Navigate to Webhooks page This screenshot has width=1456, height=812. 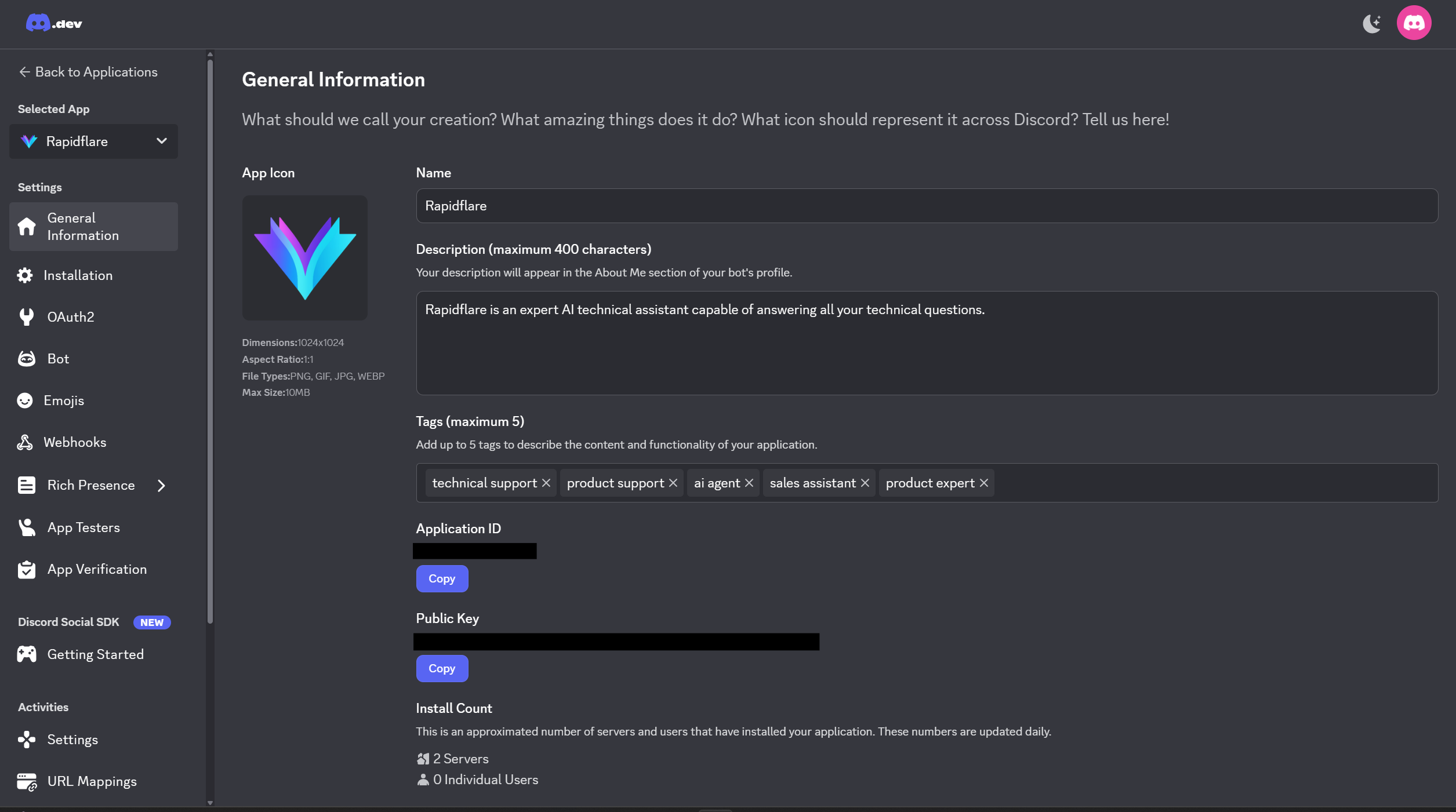pyautogui.click(x=75, y=442)
